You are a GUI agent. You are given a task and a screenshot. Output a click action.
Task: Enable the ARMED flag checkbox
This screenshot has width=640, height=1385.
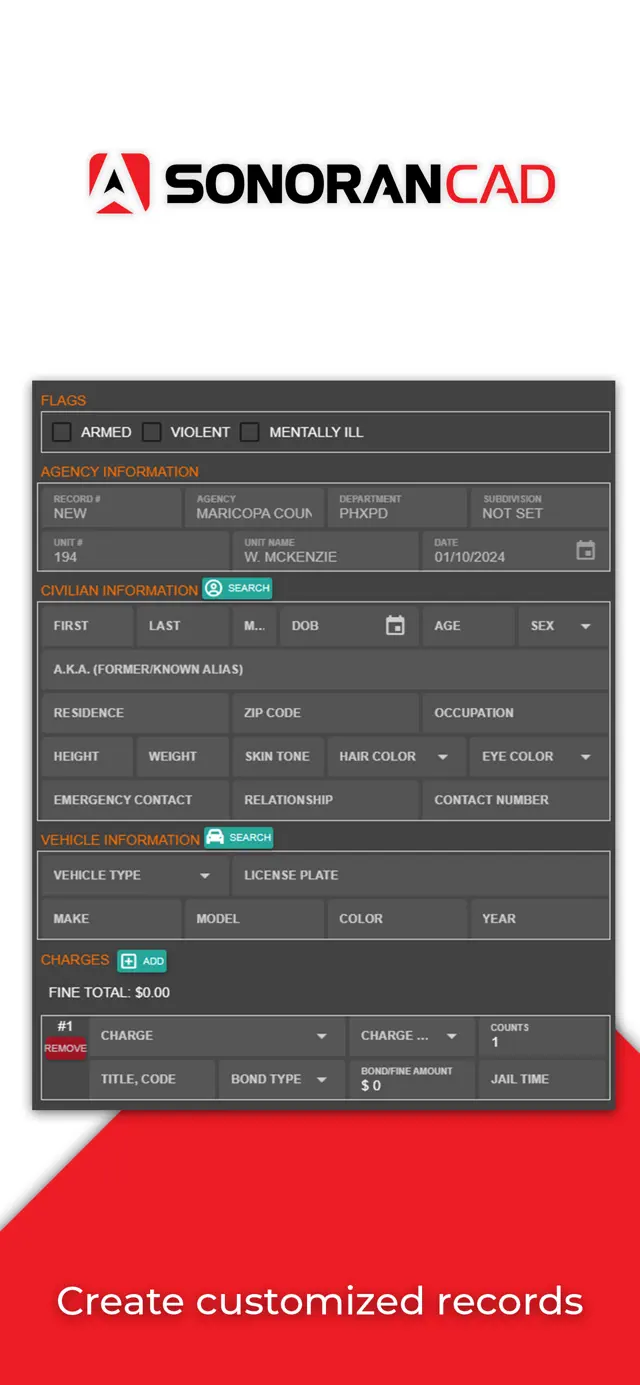pos(61,432)
